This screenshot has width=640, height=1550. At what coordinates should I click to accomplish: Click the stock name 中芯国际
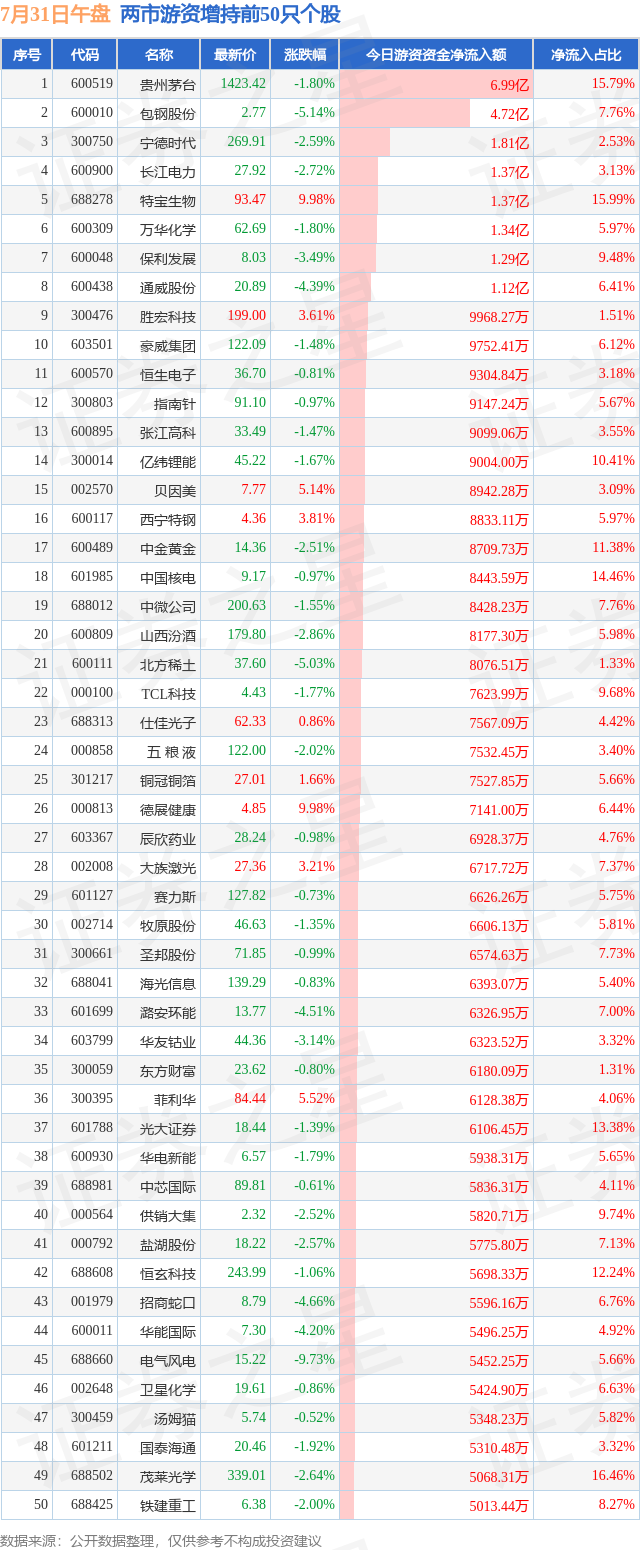click(168, 1186)
